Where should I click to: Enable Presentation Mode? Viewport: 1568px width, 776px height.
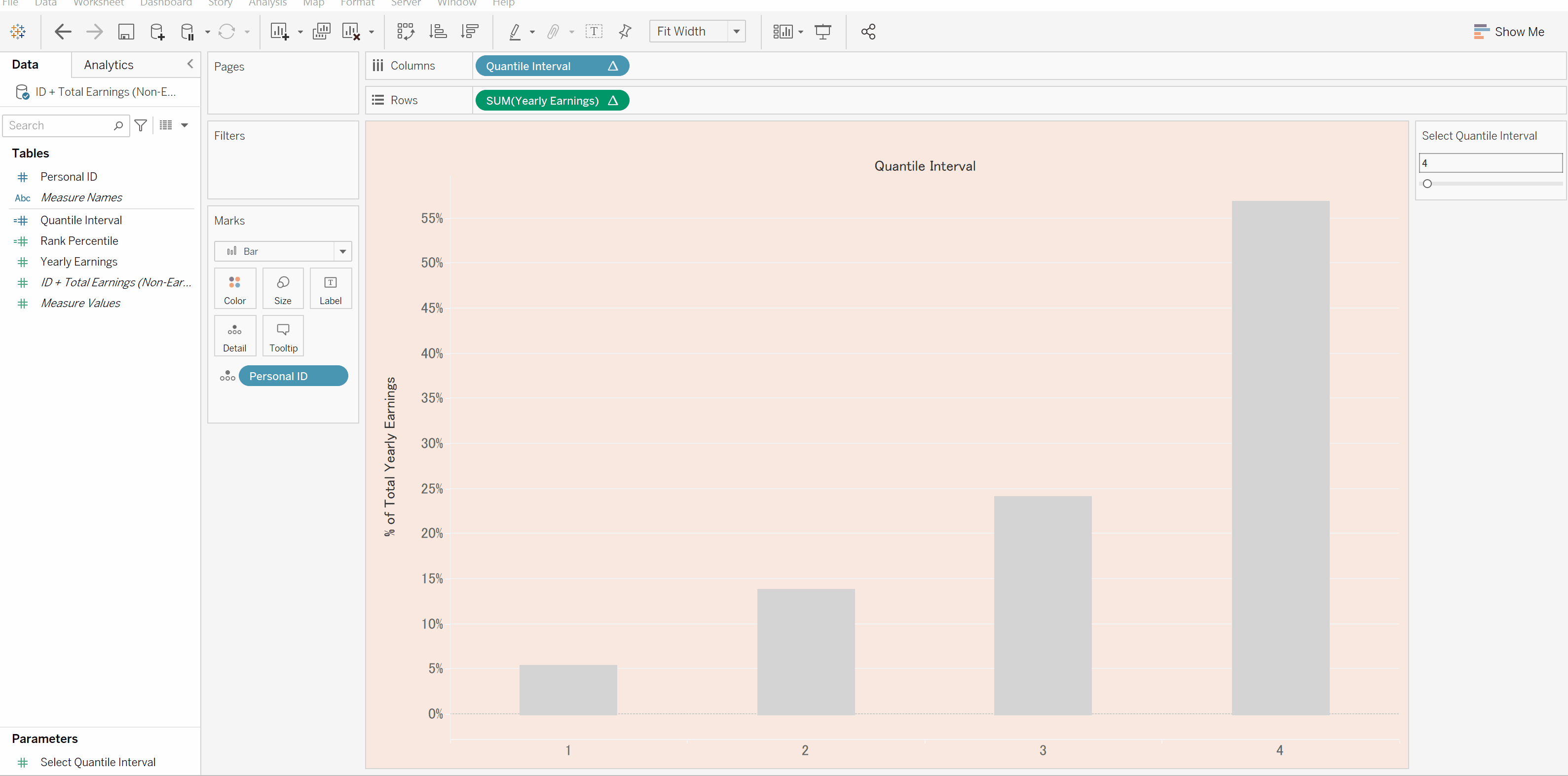(x=823, y=31)
